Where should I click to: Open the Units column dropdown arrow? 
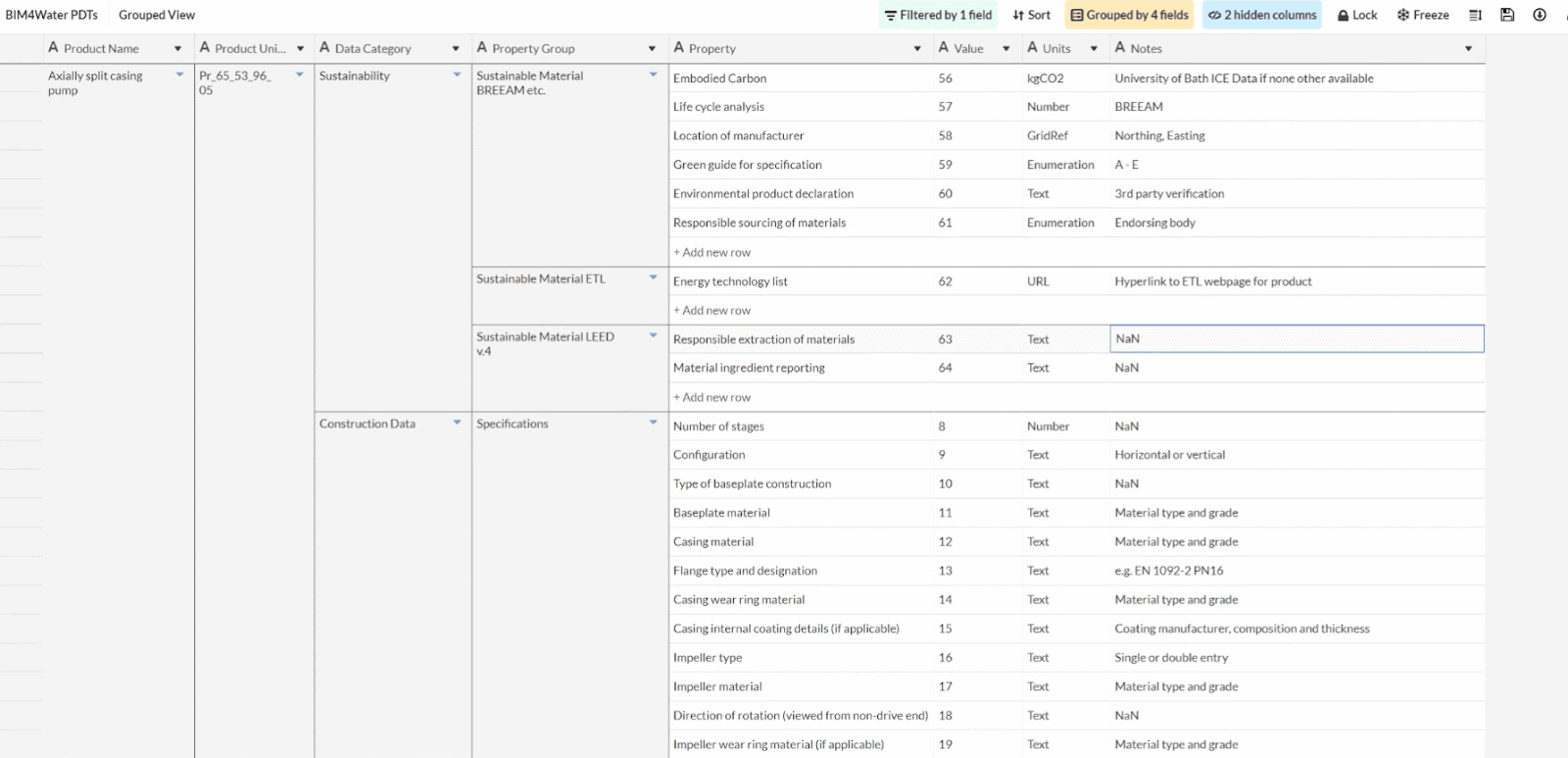[x=1094, y=49]
